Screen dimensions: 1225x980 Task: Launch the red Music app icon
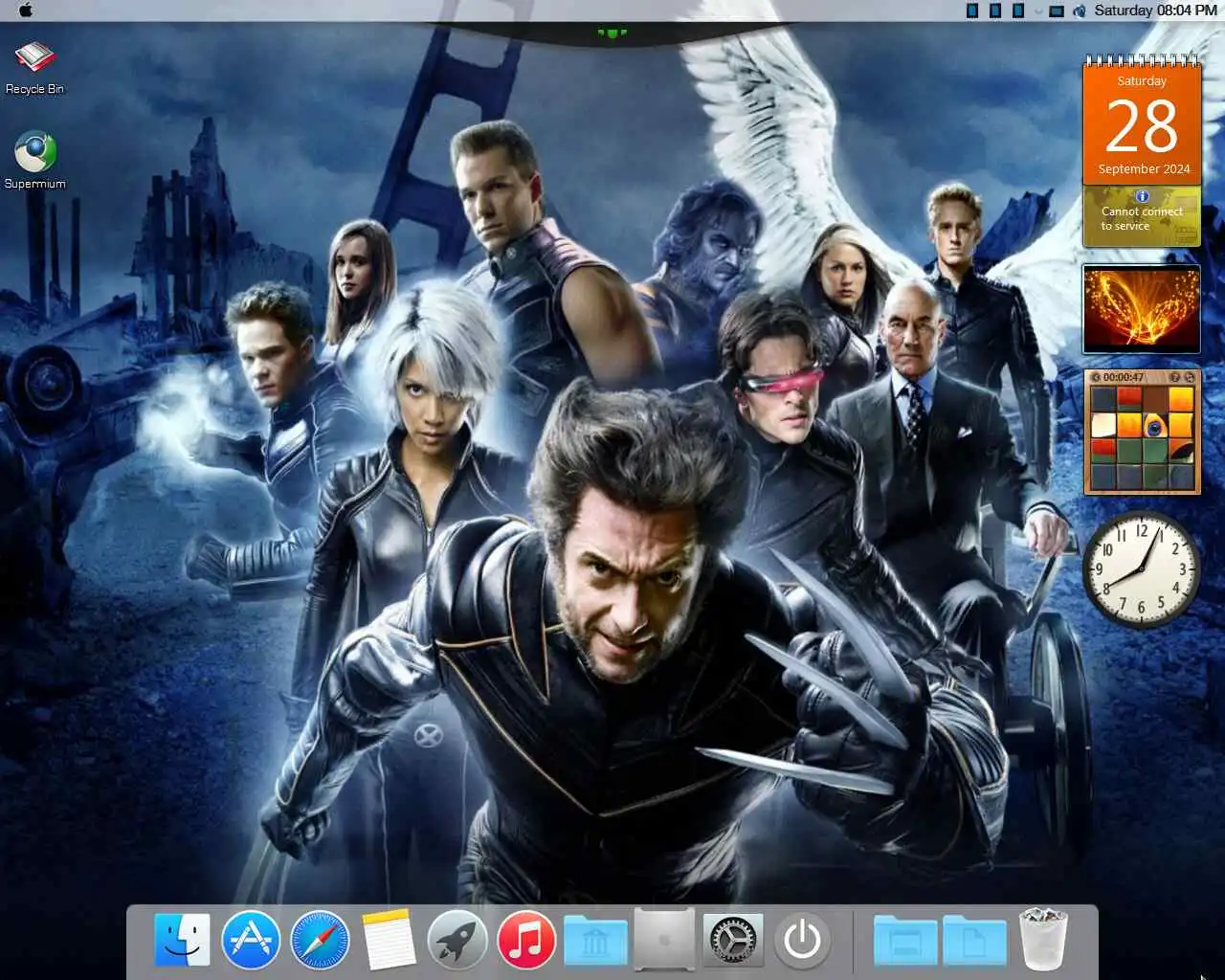point(526,939)
